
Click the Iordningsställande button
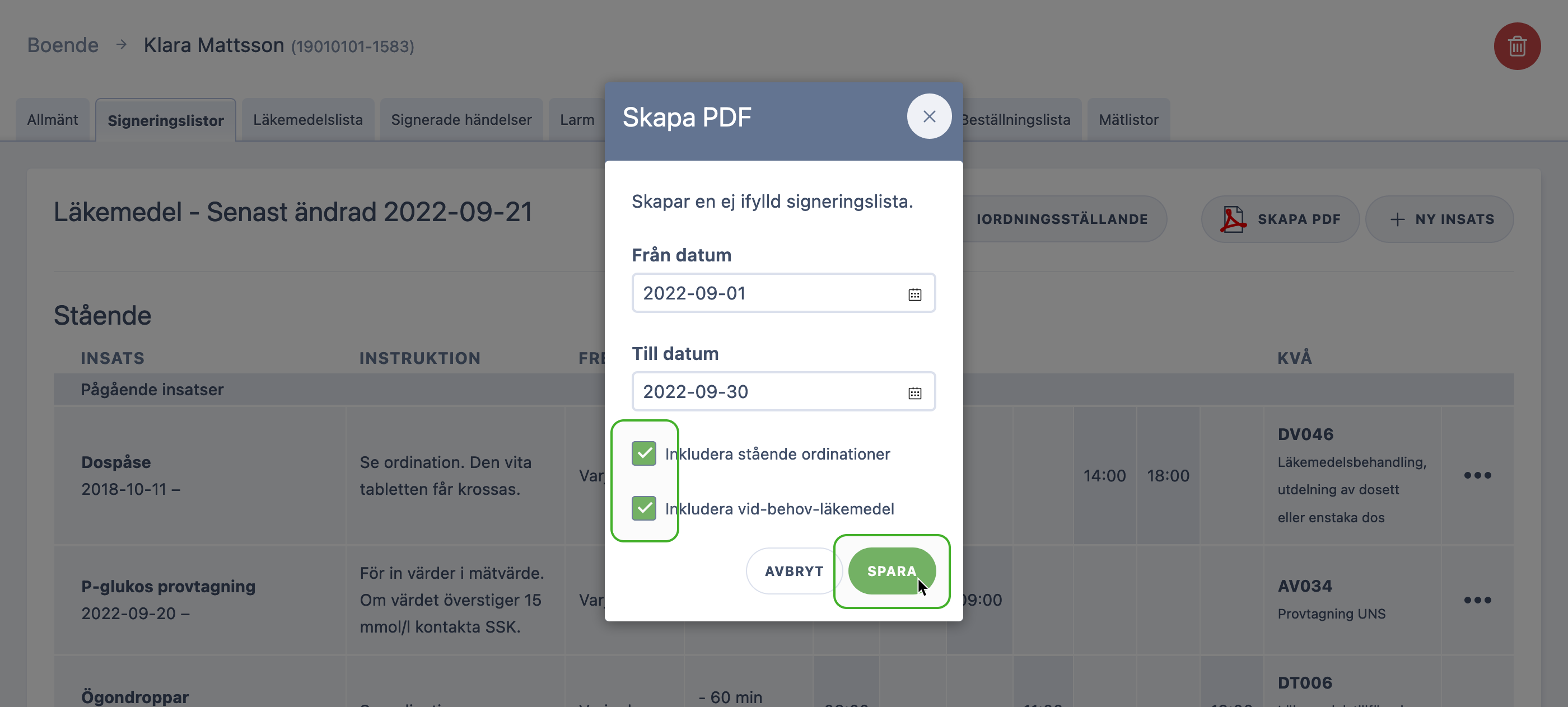coord(1062,219)
